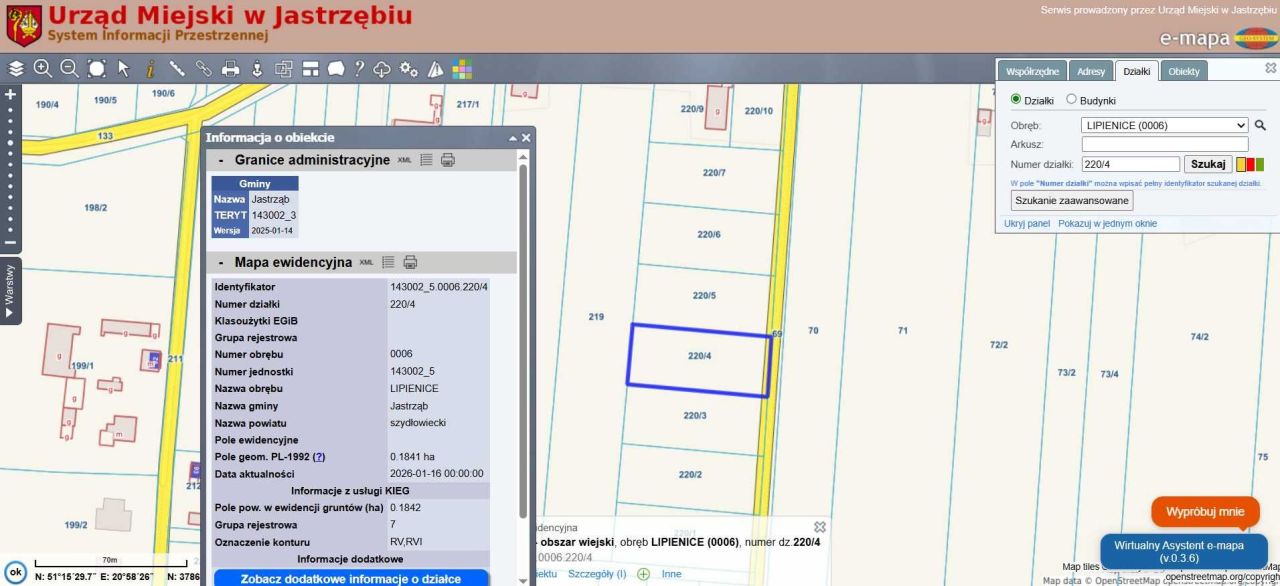Click the cloud download icon
Viewport: 1280px width, 586px height.
tap(384, 69)
